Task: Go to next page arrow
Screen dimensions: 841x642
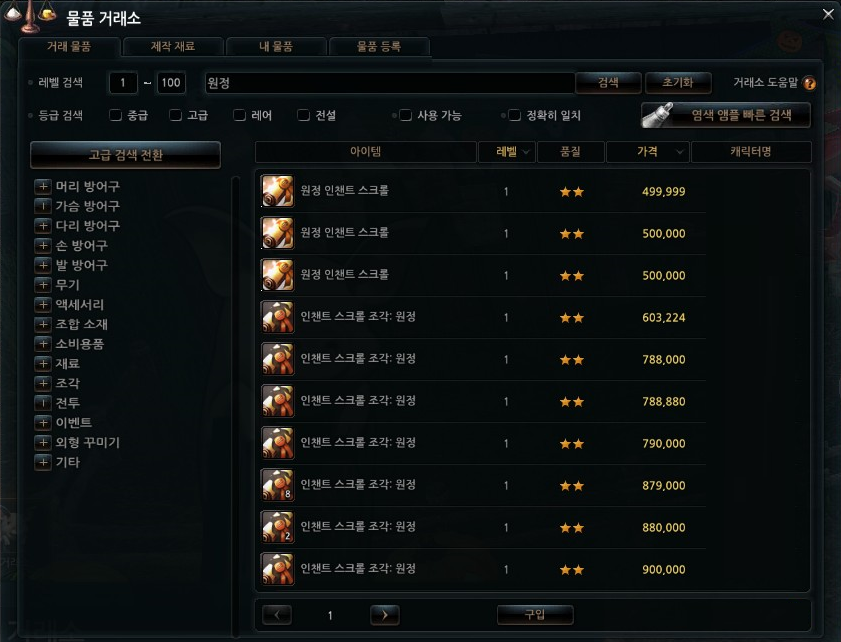Action: (x=385, y=615)
